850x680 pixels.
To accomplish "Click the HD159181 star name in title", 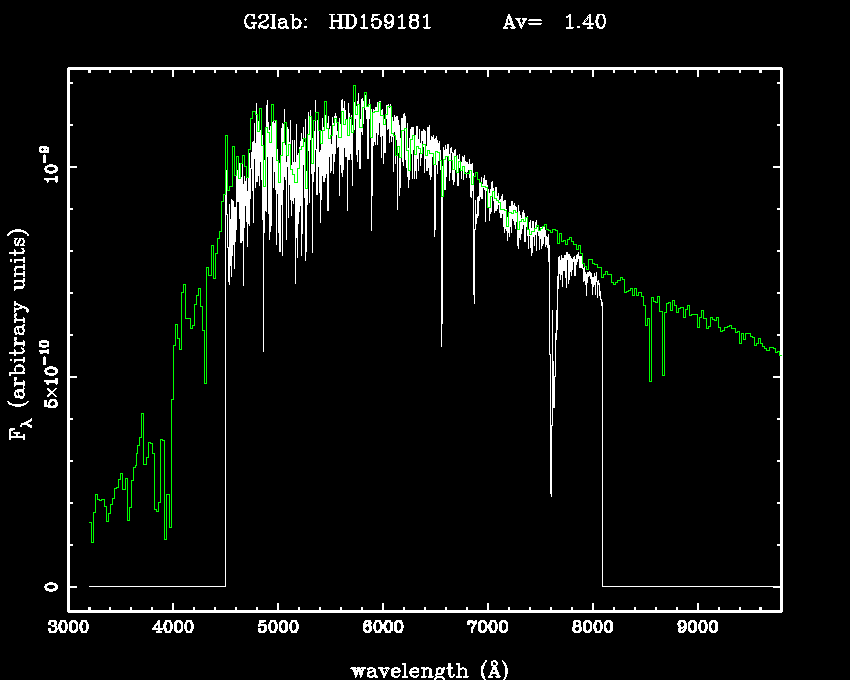I will pos(379,23).
